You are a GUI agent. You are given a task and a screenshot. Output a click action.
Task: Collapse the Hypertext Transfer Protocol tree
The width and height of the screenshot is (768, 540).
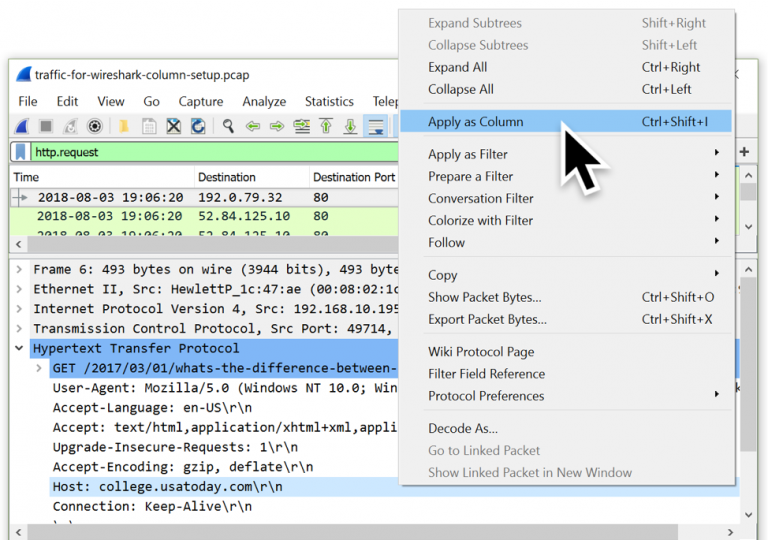click(x=19, y=349)
